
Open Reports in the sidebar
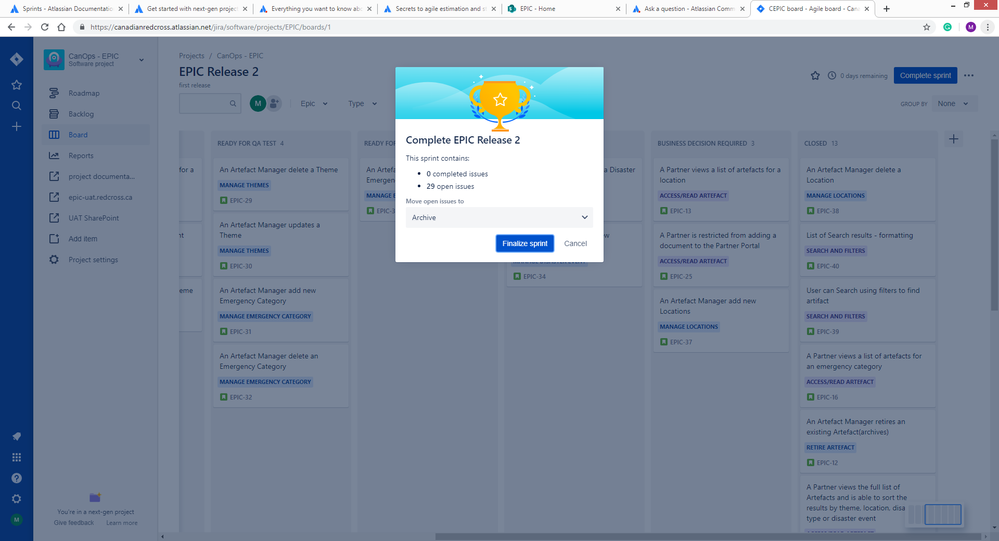point(97,155)
